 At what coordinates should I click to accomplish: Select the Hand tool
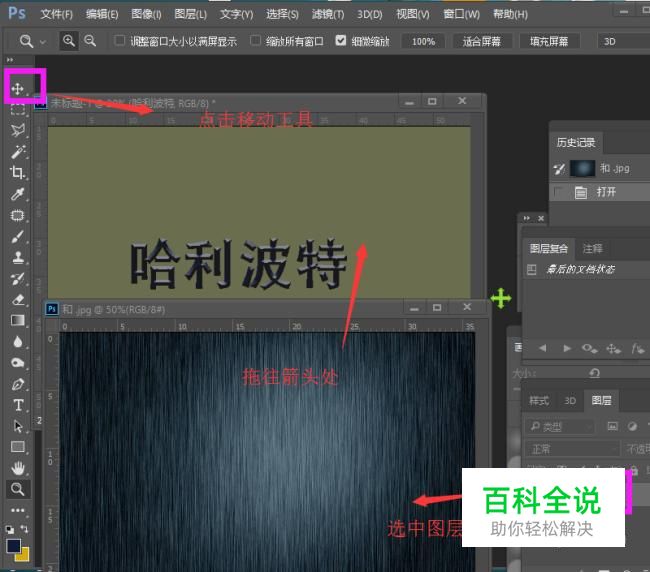(17, 468)
